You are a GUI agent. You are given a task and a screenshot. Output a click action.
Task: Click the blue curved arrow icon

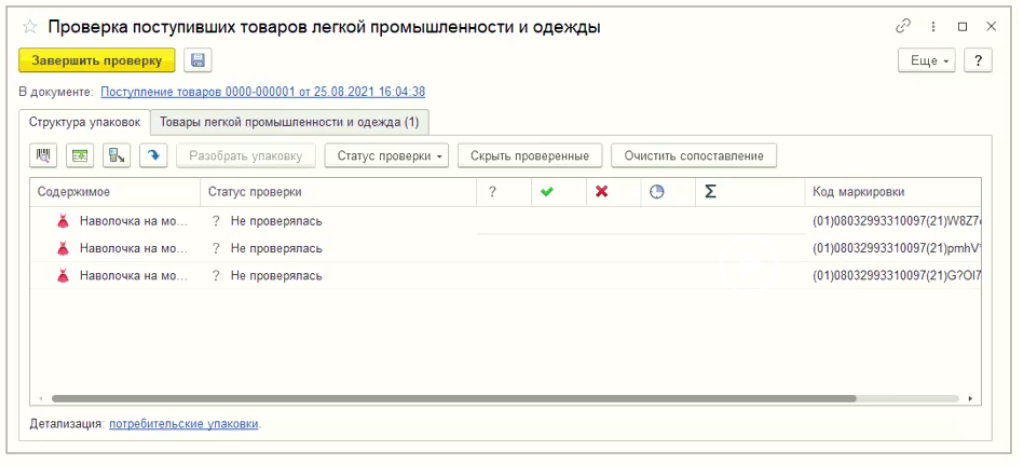(x=153, y=156)
